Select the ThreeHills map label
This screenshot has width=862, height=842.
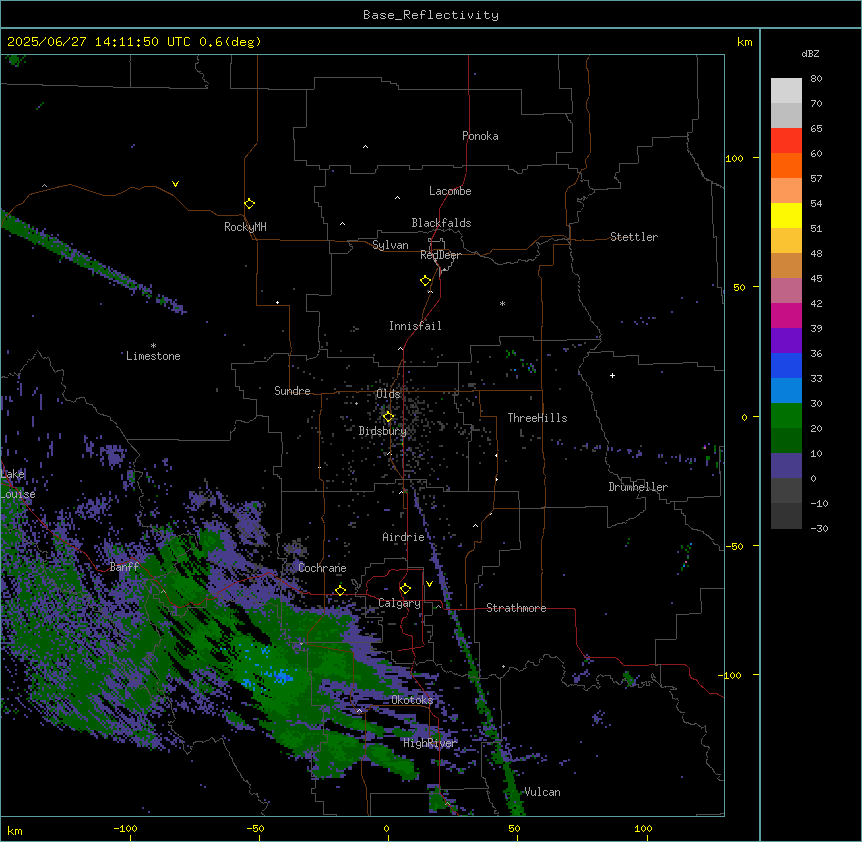pos(537,418)
